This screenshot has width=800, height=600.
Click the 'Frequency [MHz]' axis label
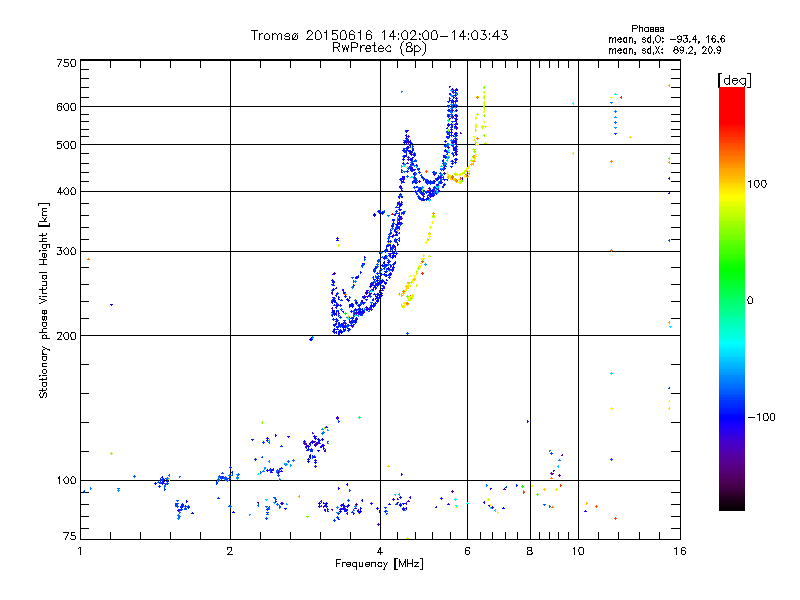tap(379, 564)
